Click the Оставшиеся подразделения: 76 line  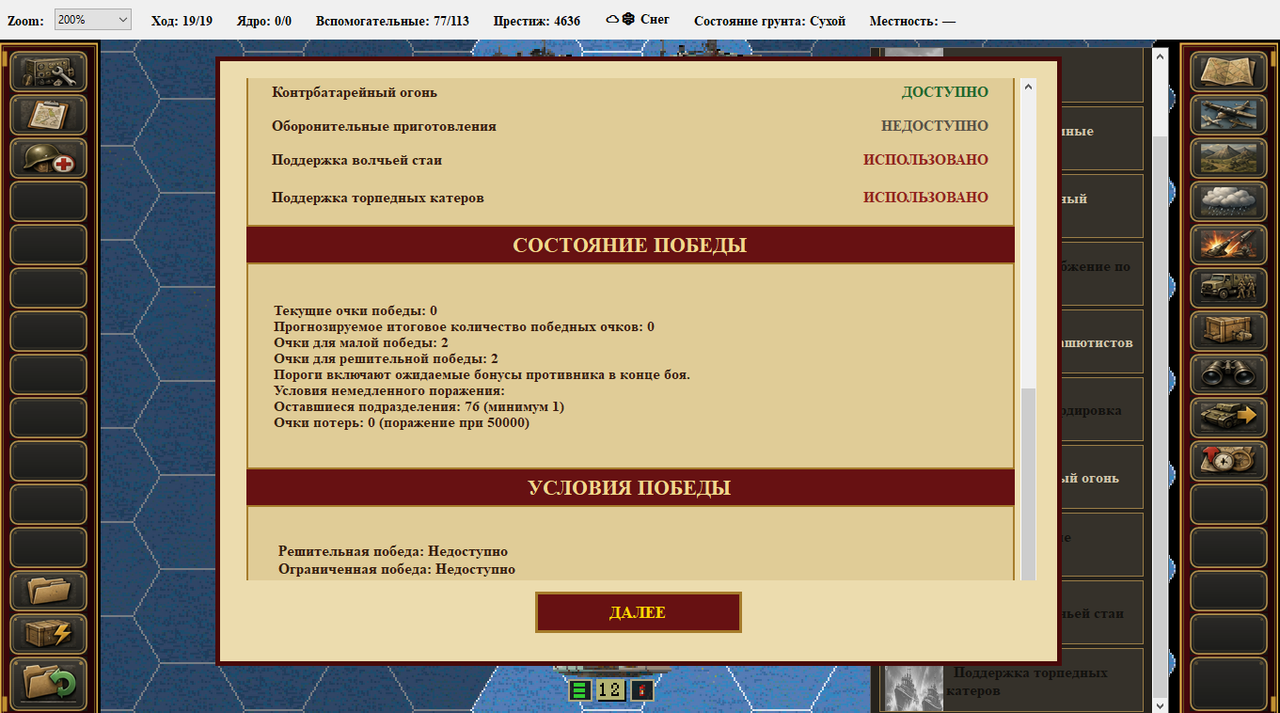click(420, 407)
